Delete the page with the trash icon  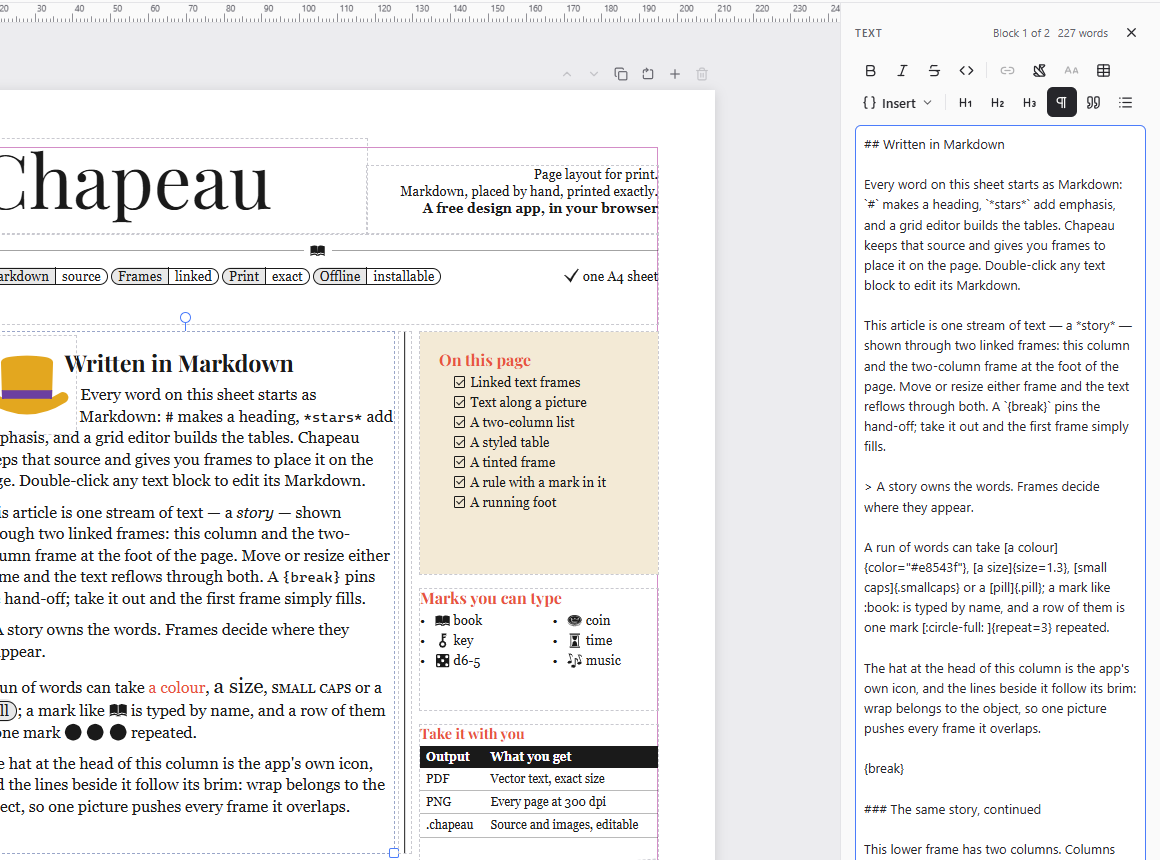[702, 74]
